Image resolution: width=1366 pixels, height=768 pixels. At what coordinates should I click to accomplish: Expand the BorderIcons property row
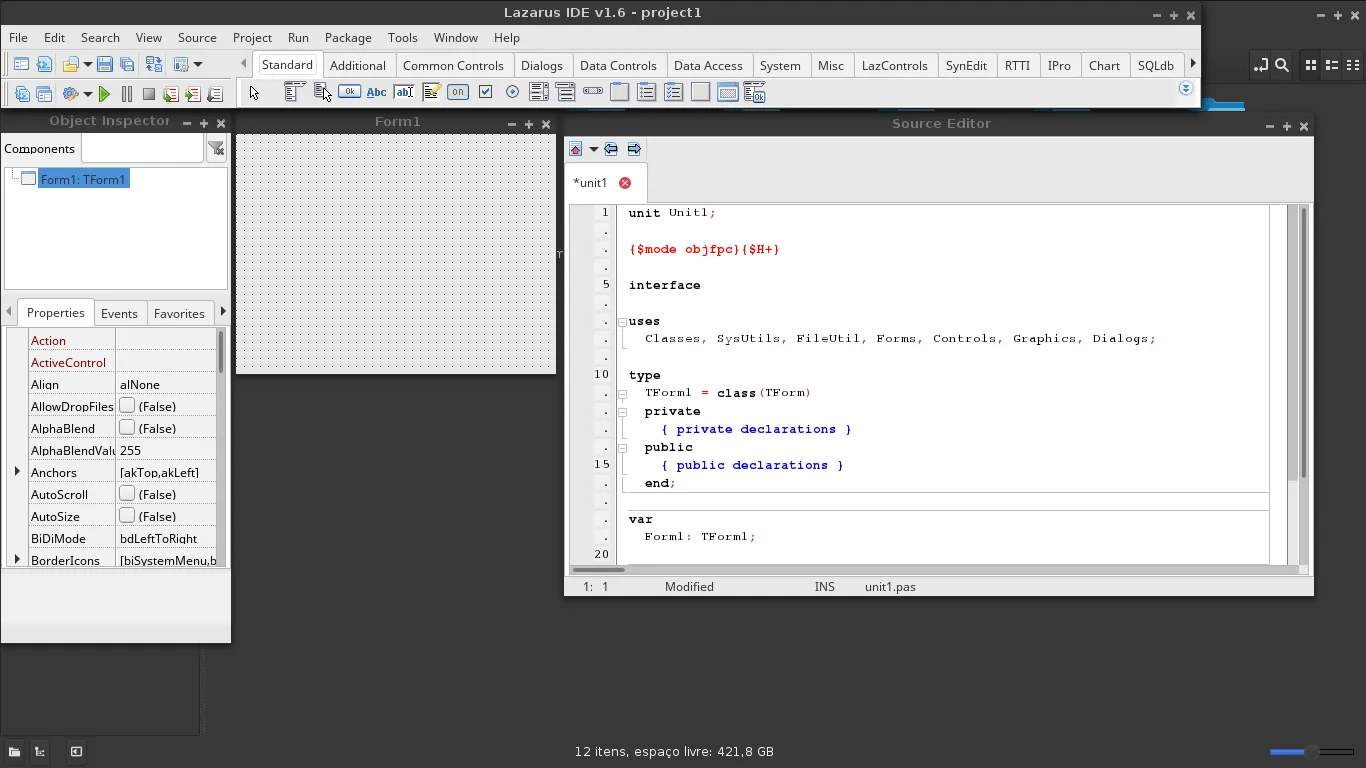pyautogui.click(x=17, y=560)
